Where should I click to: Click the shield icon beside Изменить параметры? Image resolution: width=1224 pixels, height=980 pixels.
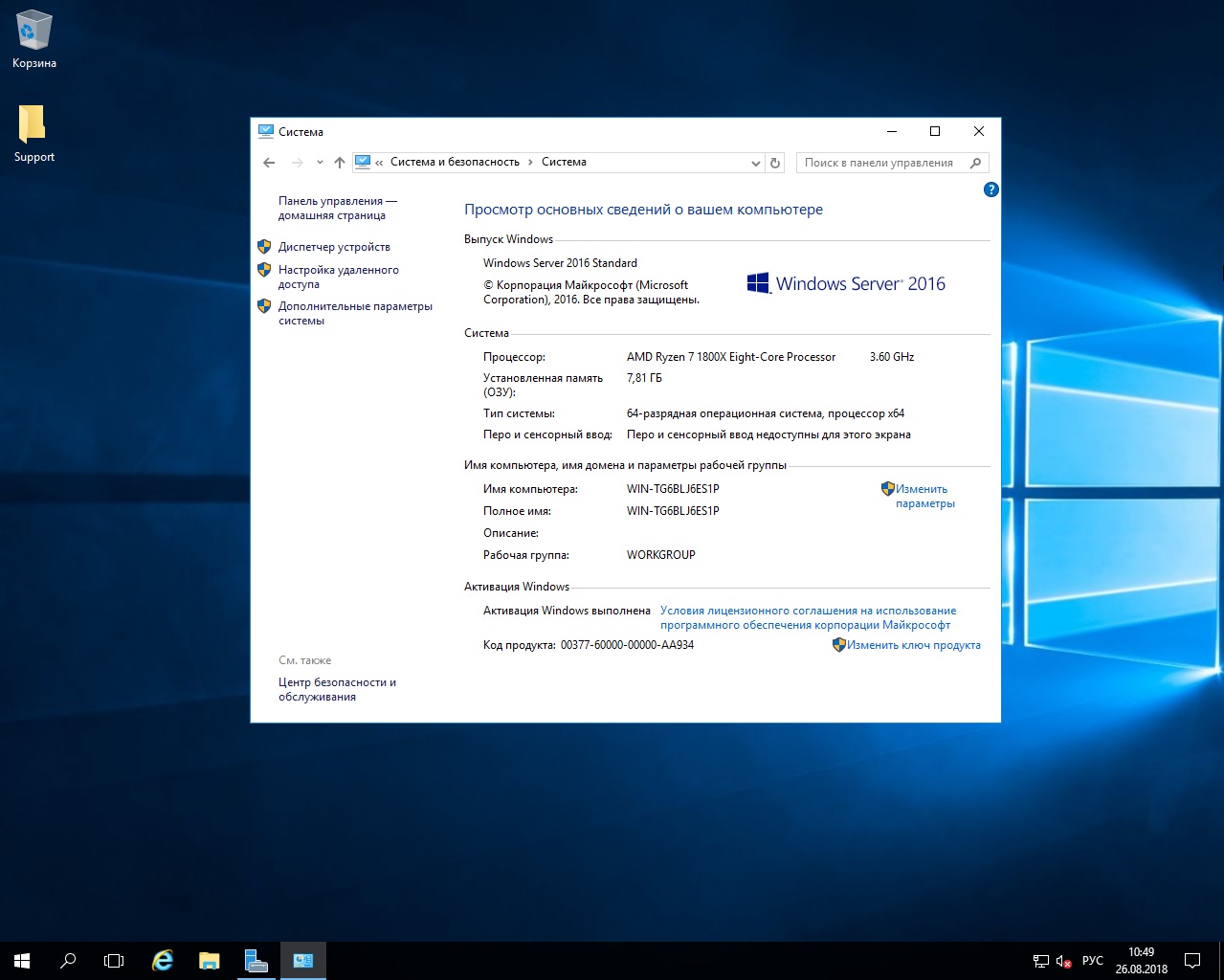click(887, 488)
